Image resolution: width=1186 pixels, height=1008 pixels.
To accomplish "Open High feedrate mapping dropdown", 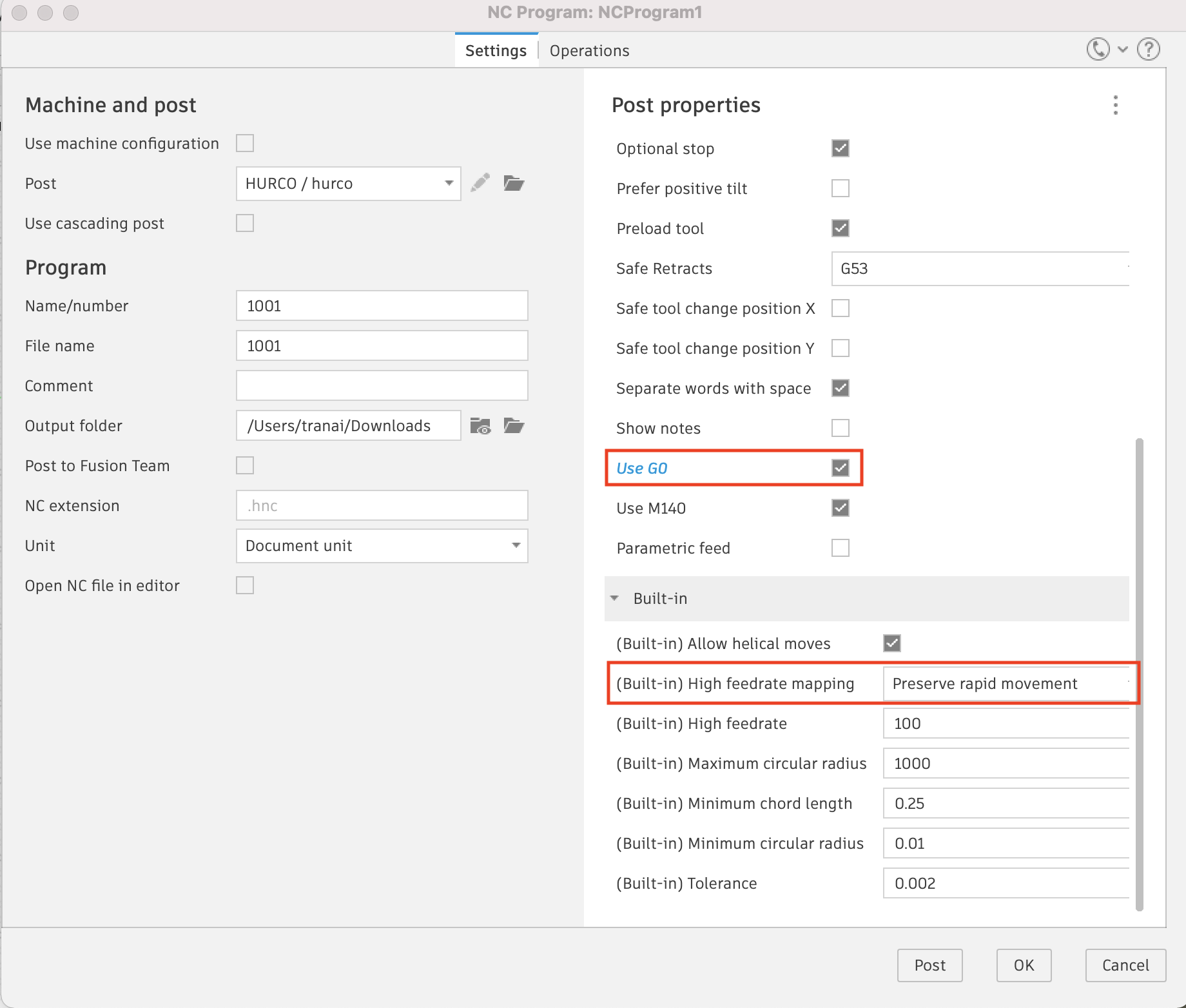I will [1007, 684].
